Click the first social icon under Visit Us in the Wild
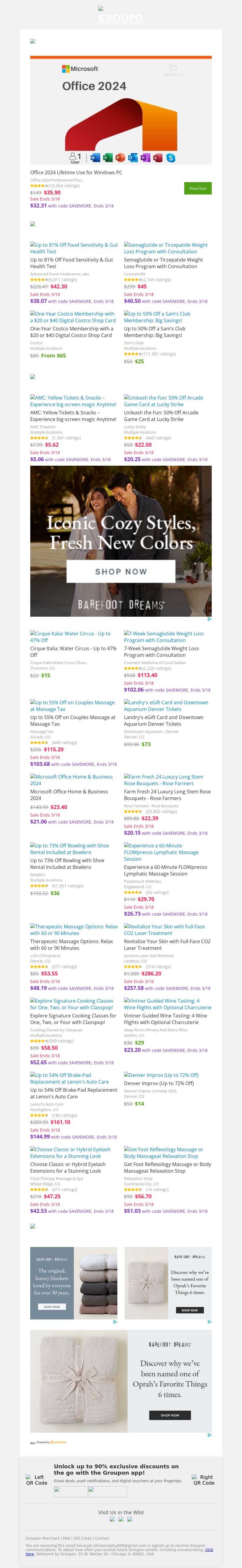Viewport: 242px width, 1568px height. 112,1519
